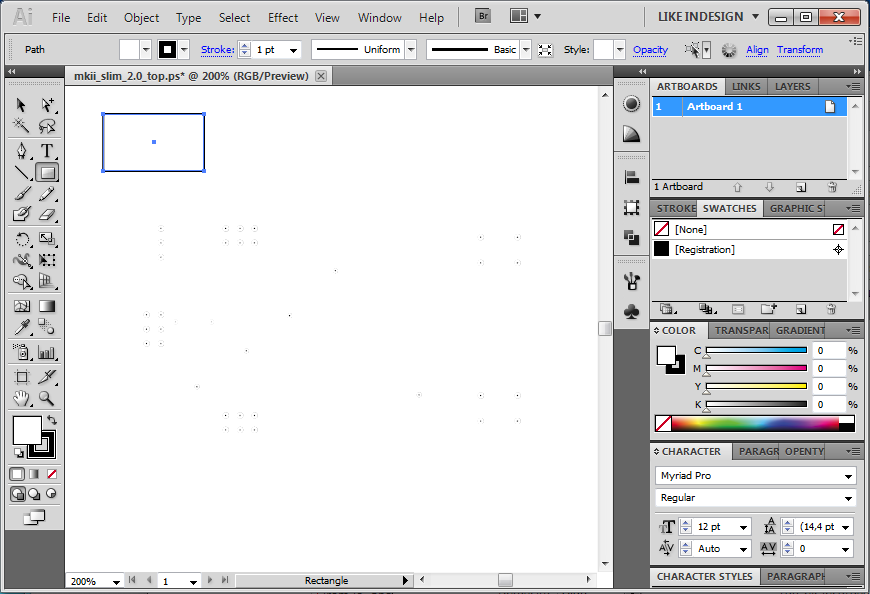The width and height of the screenshot is (870, 594).
Task: Set paint mode to Gradient
Action: pos(34,474)
